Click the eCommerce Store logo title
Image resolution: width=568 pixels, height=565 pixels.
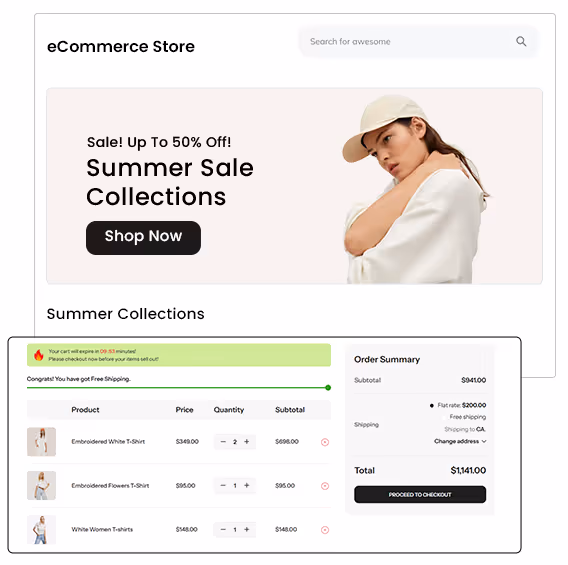121,46
